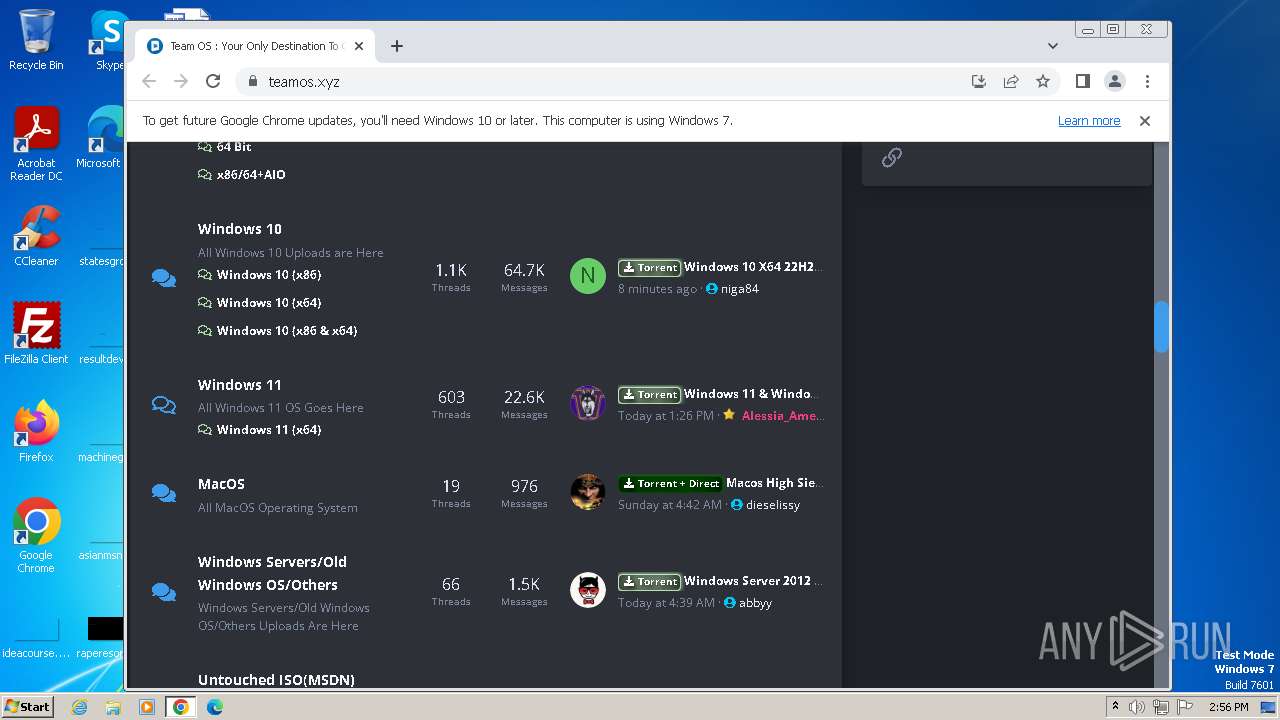The width and height of the screenshot is (1280, 720).
Task: Close the Team OS tab
Action: tap(359, 46)
